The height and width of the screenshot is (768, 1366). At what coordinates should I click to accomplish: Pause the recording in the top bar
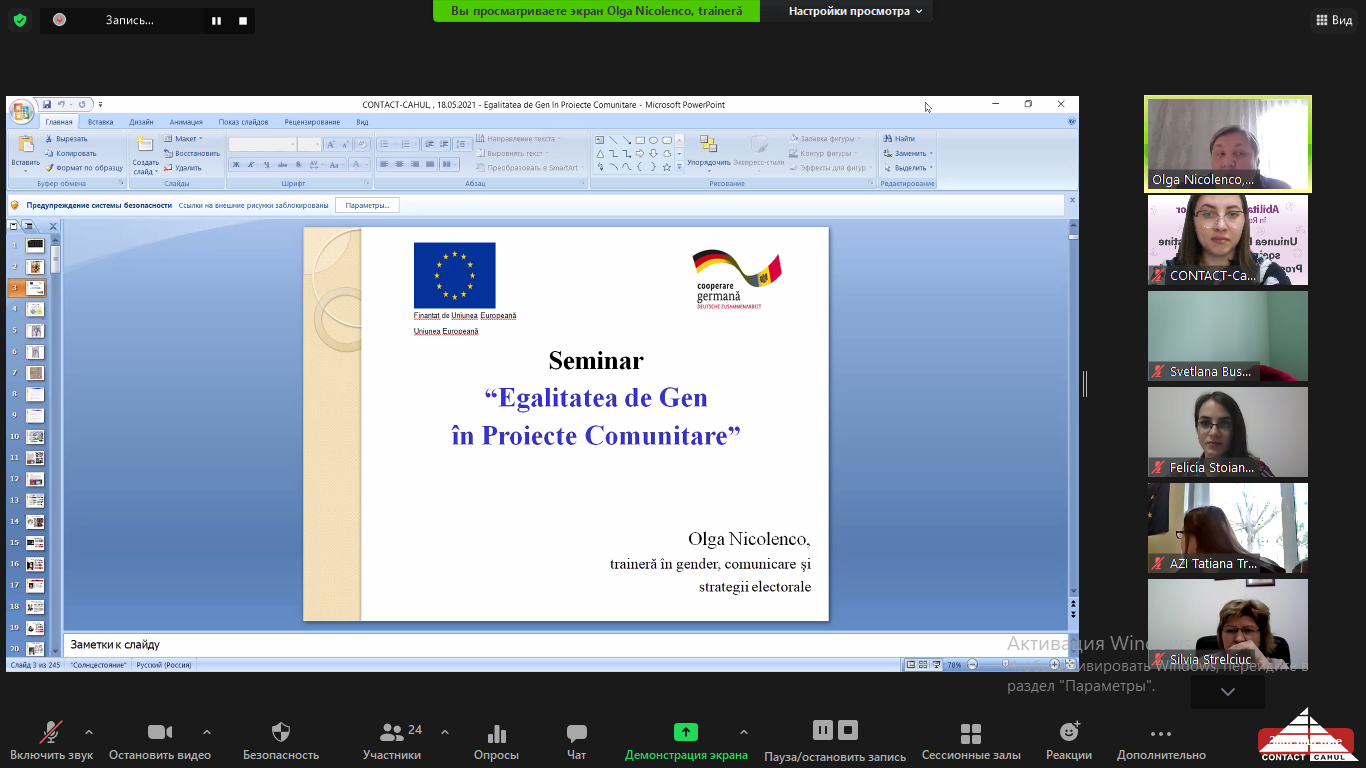click(x=216, y=20)
